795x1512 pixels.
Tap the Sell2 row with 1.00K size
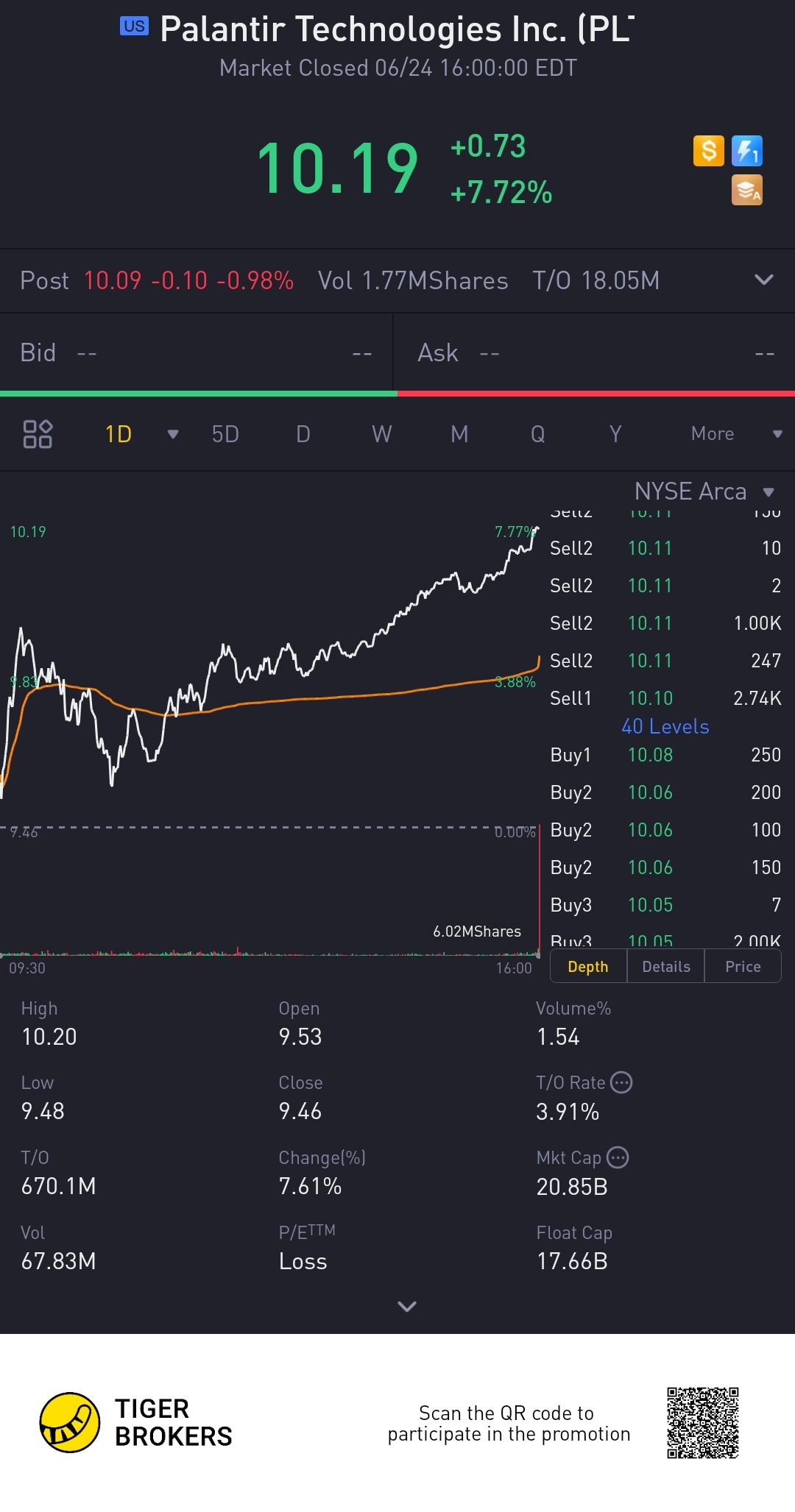665,623
